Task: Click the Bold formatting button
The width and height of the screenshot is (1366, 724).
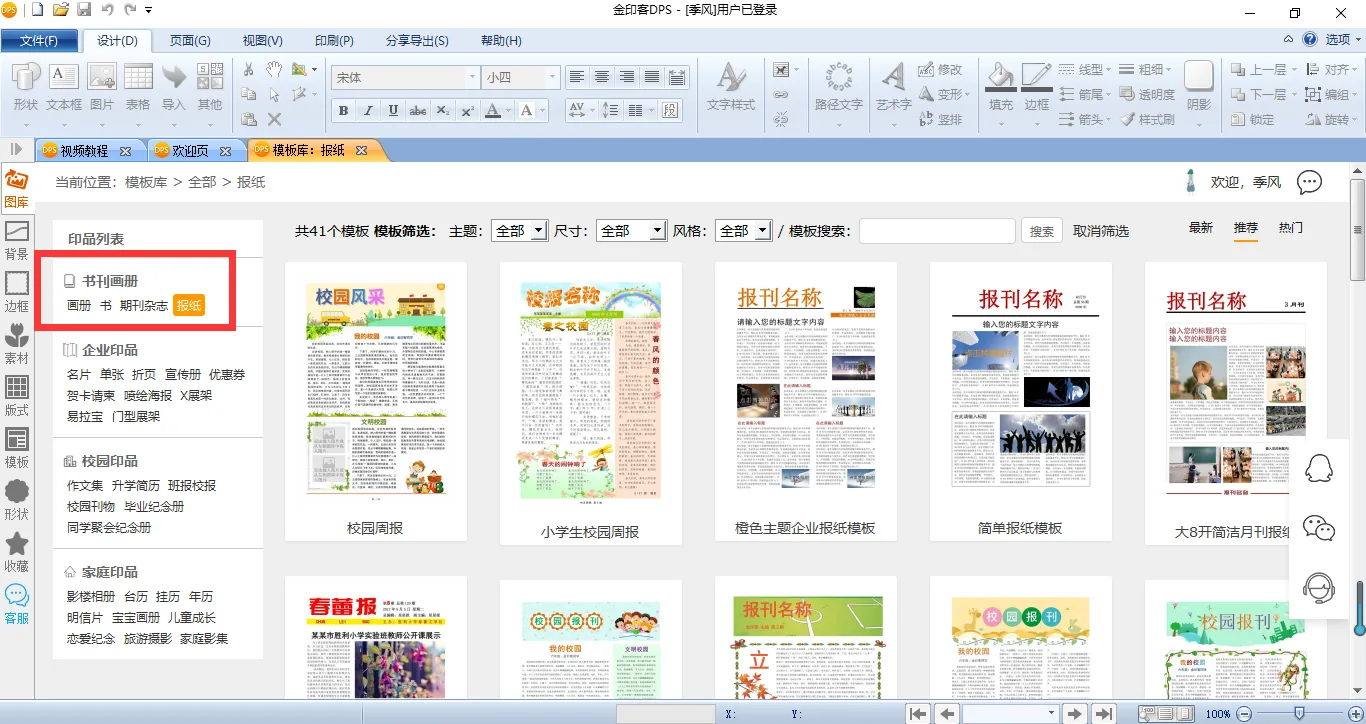Action: click(x=343, y=111)
